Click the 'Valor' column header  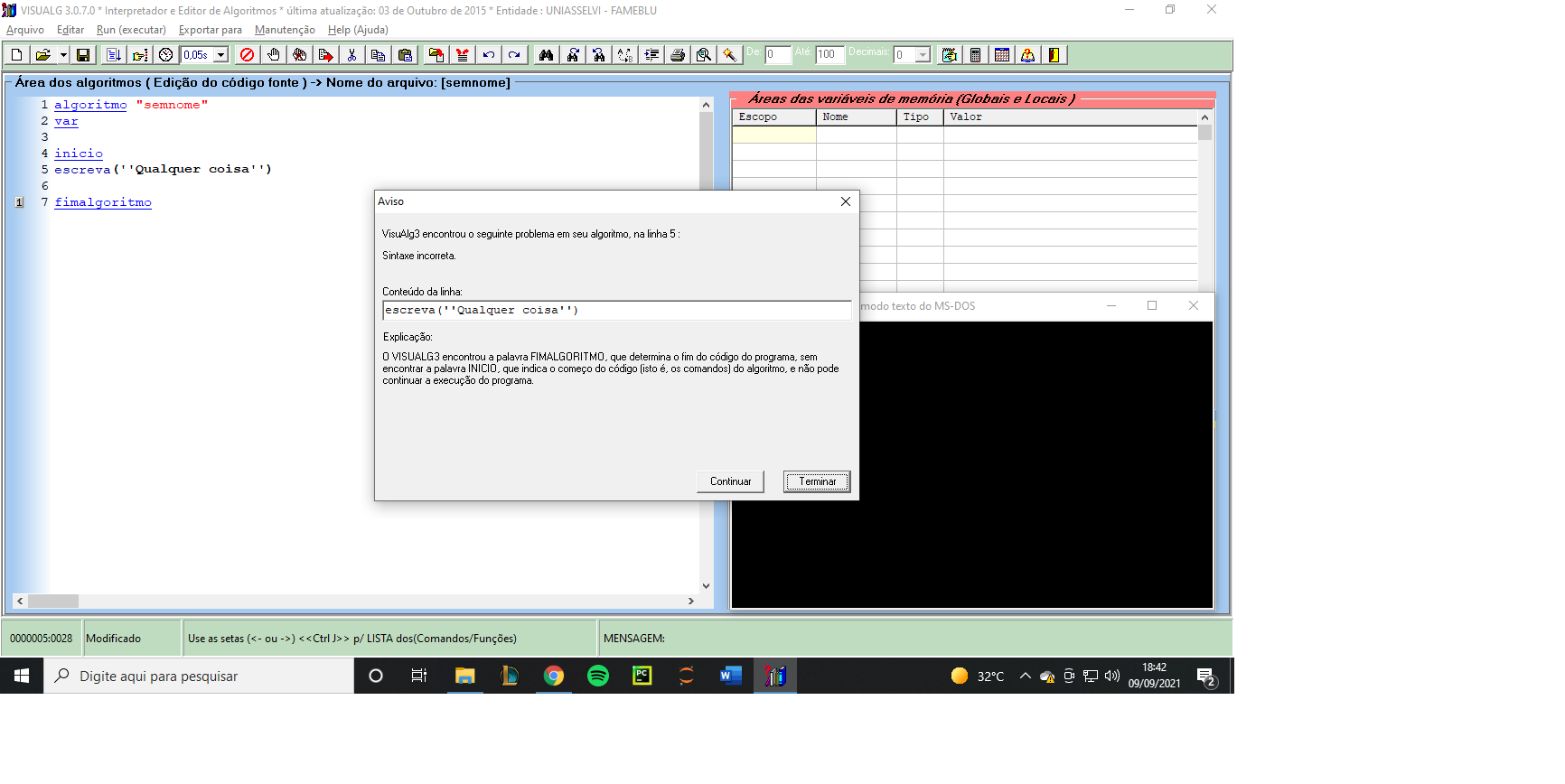click(x=1071, y=117)
